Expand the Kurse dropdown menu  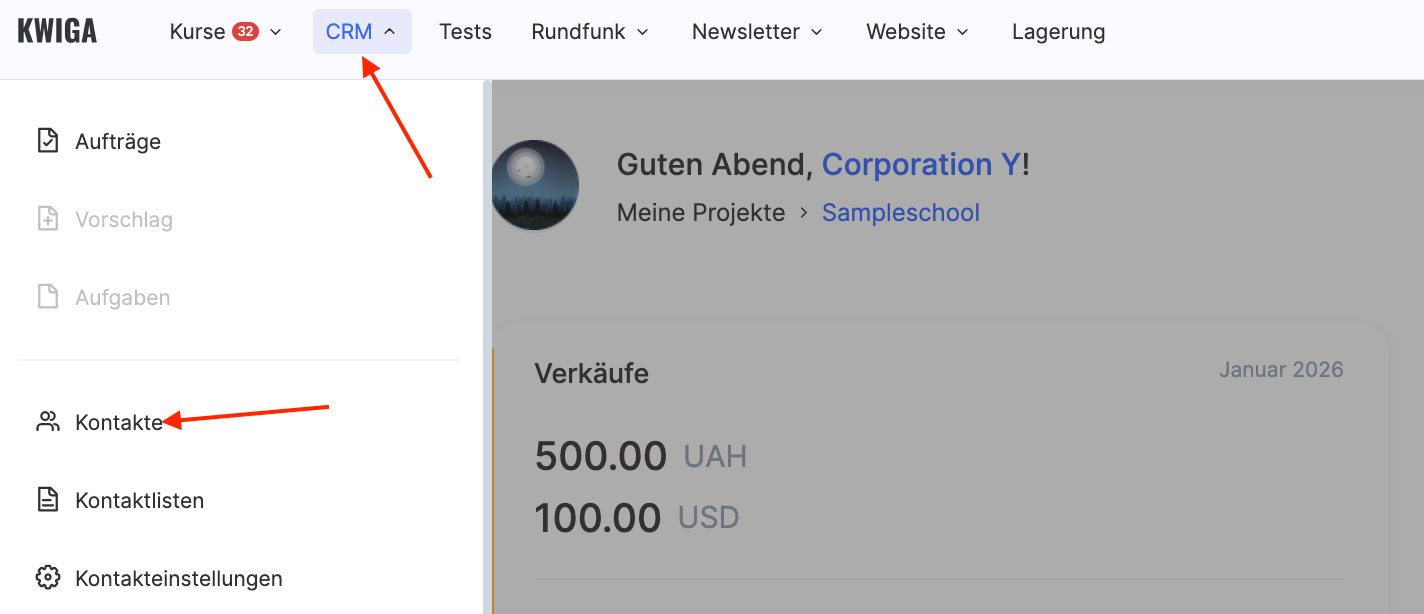276,32
